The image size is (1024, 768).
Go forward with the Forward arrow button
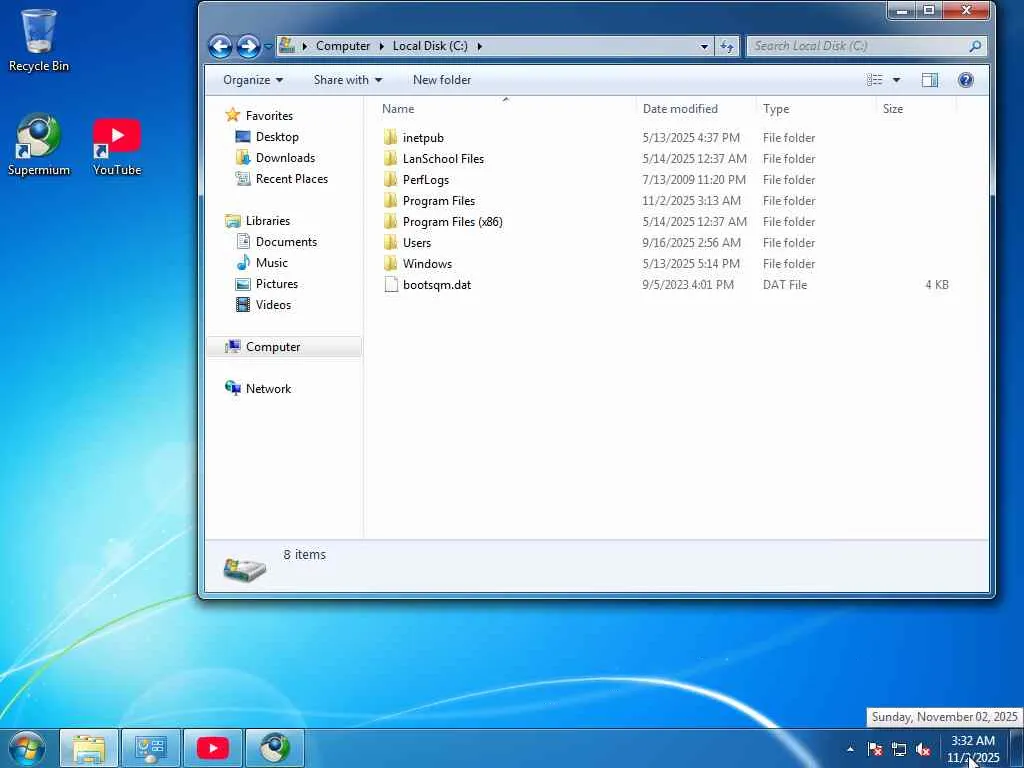[x=248, y=46]
